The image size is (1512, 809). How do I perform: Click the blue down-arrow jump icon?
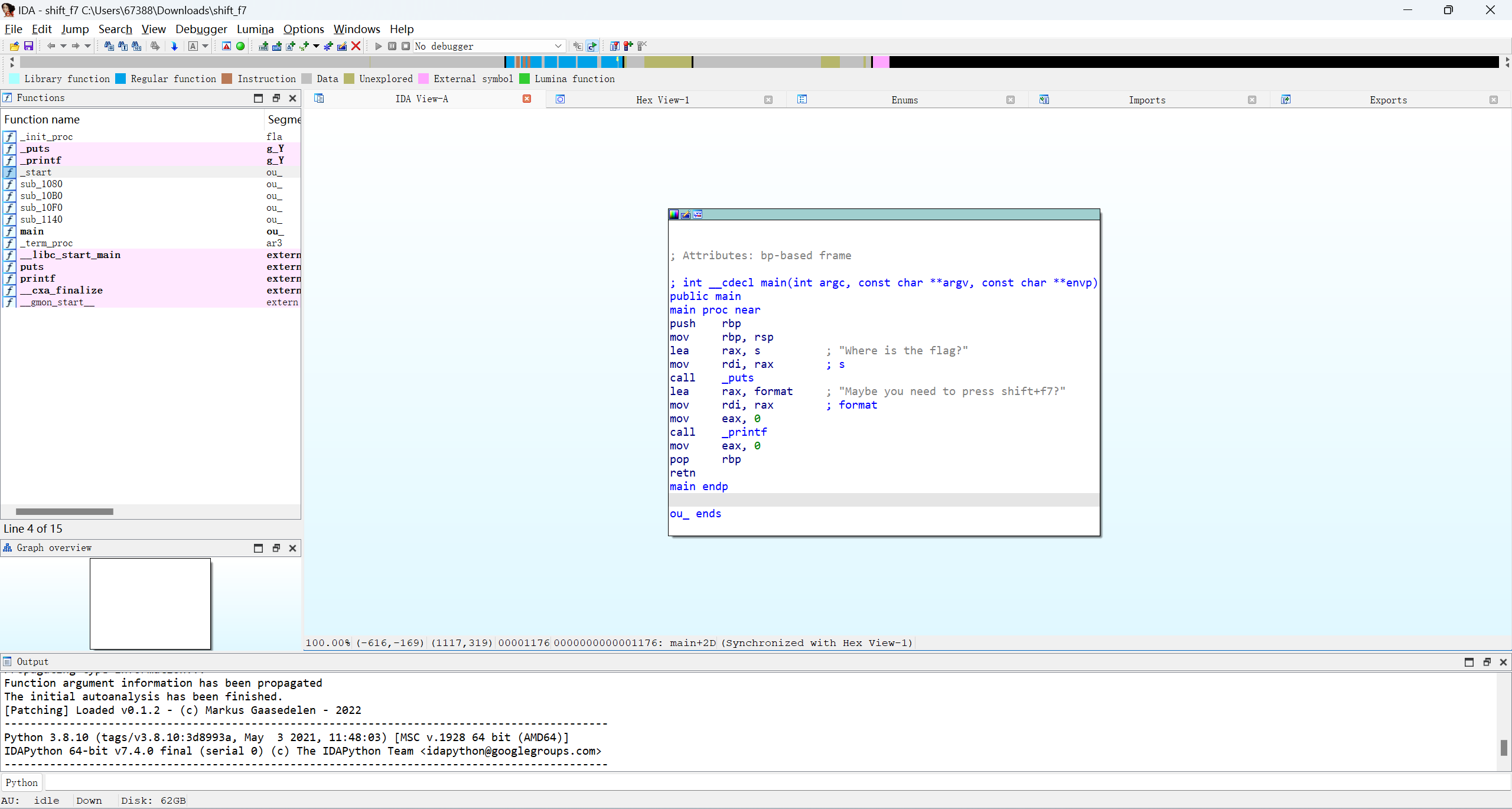pos(174,46)
